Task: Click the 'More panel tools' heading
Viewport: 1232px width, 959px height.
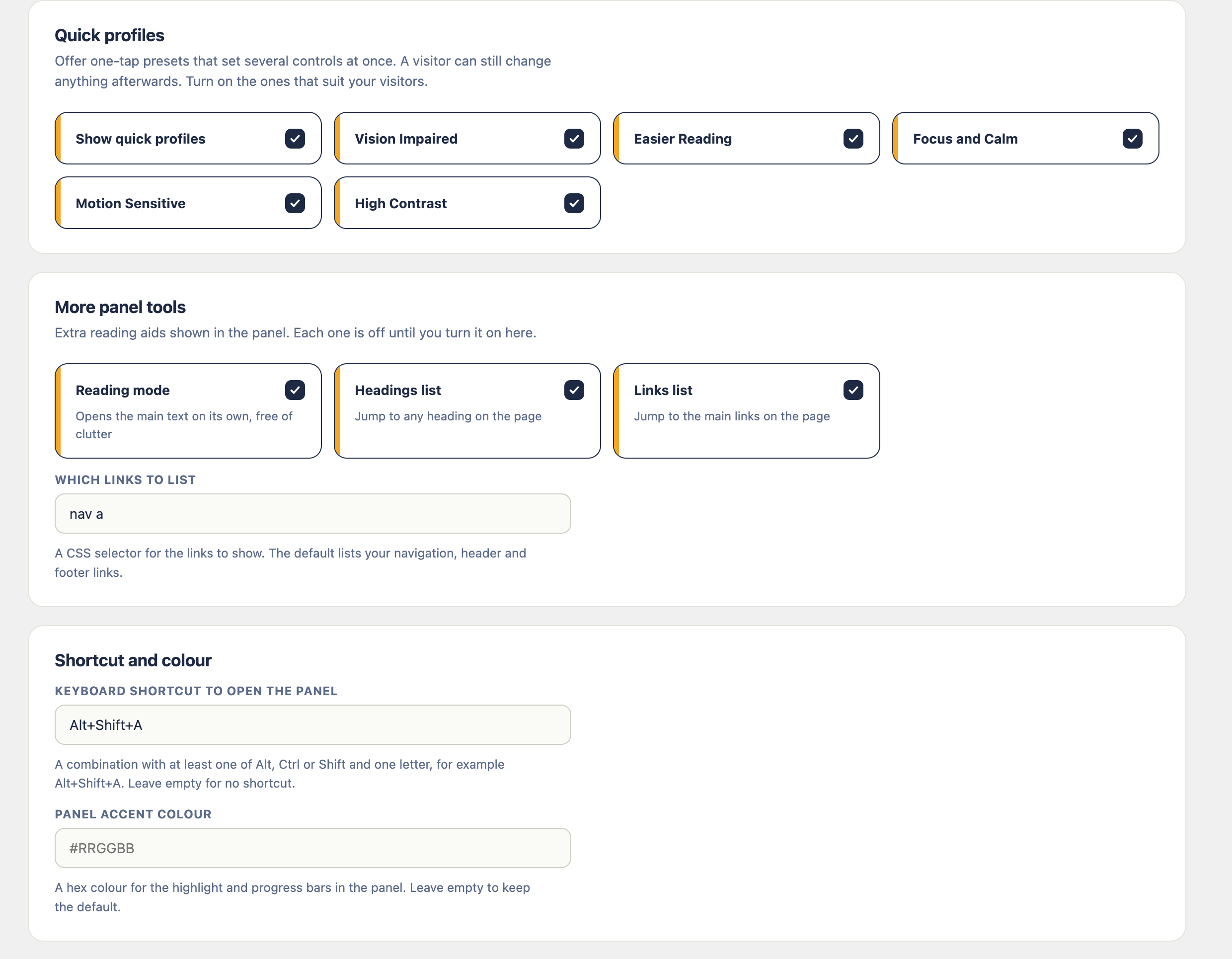Action: tap(120, 308)
